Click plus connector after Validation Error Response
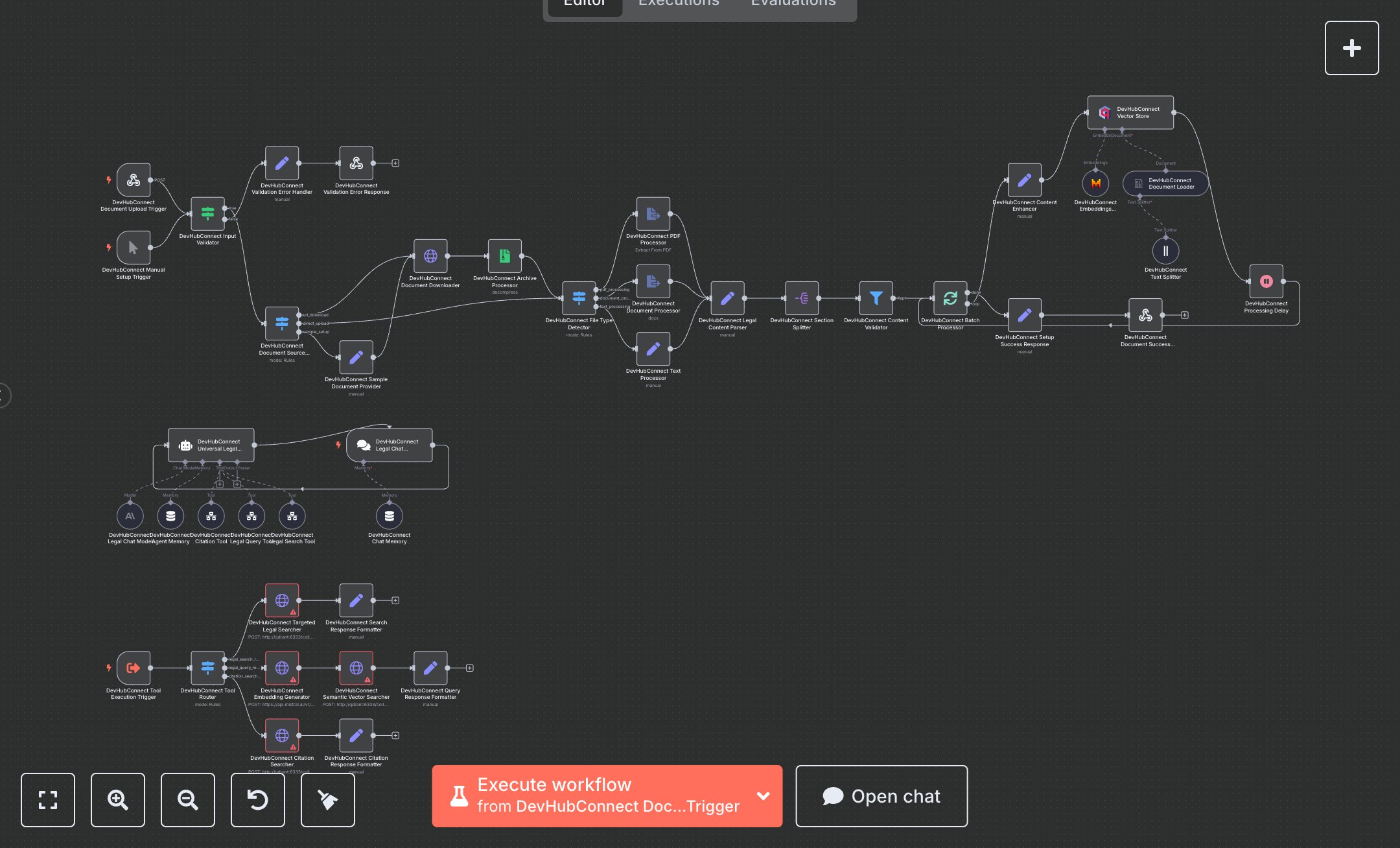The height and width of the screenshot is (848, 1400). (395, 163)
